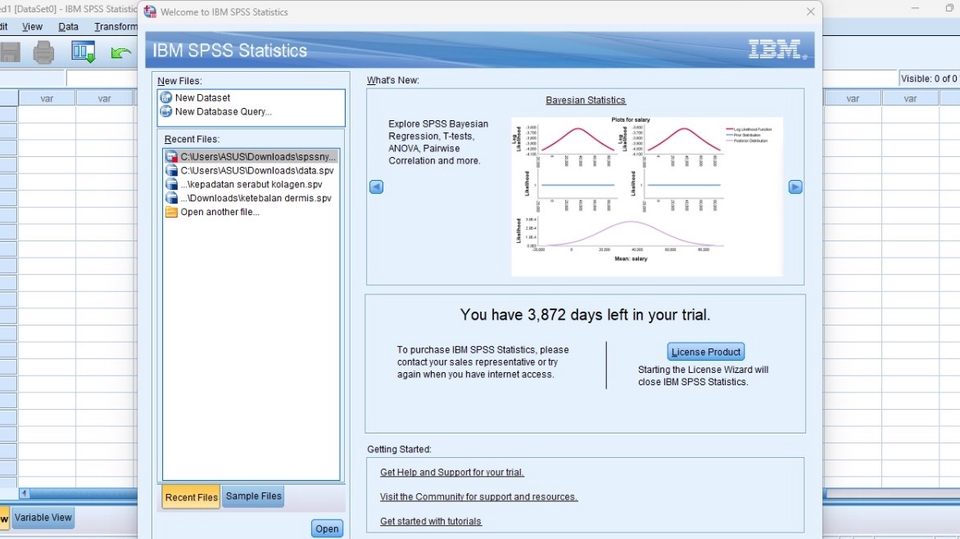Click the cell reference input field in Data Editor

pos(32,78)
